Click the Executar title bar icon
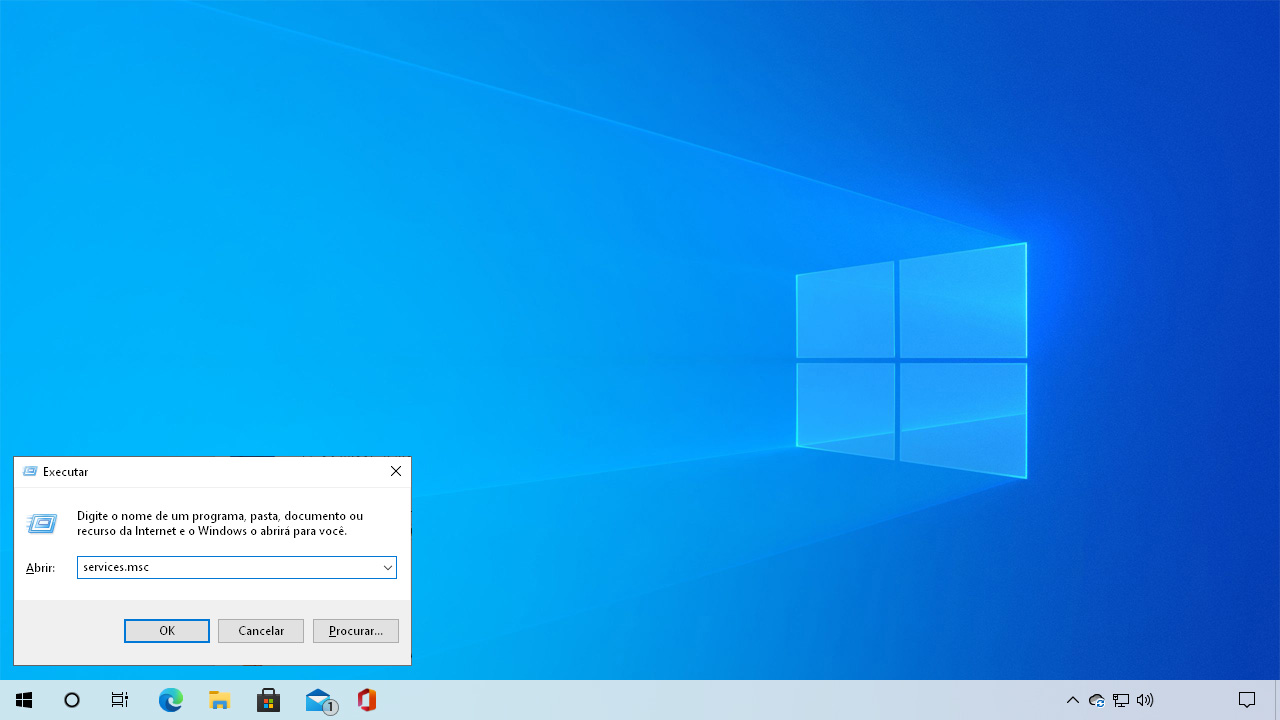 pos(30,471)
